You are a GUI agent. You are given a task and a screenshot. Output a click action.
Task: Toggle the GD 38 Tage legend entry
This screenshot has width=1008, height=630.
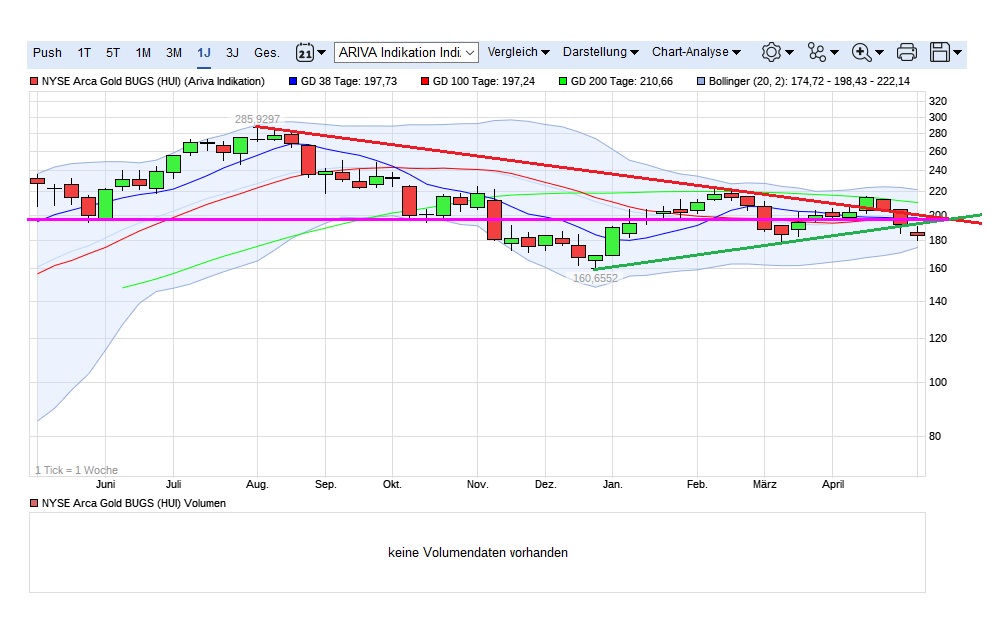(x=342, y=81)
